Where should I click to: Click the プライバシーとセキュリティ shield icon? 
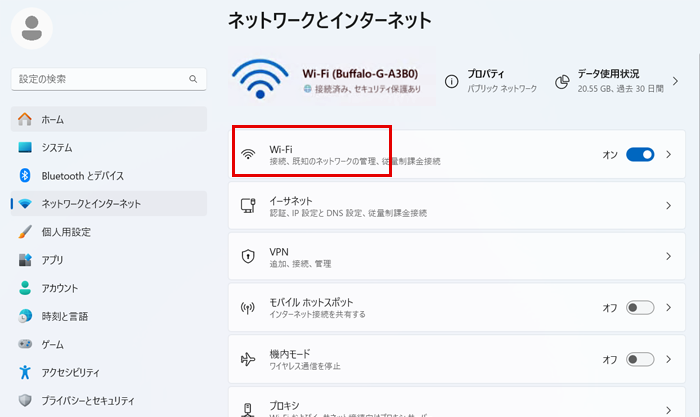(25, 400)
